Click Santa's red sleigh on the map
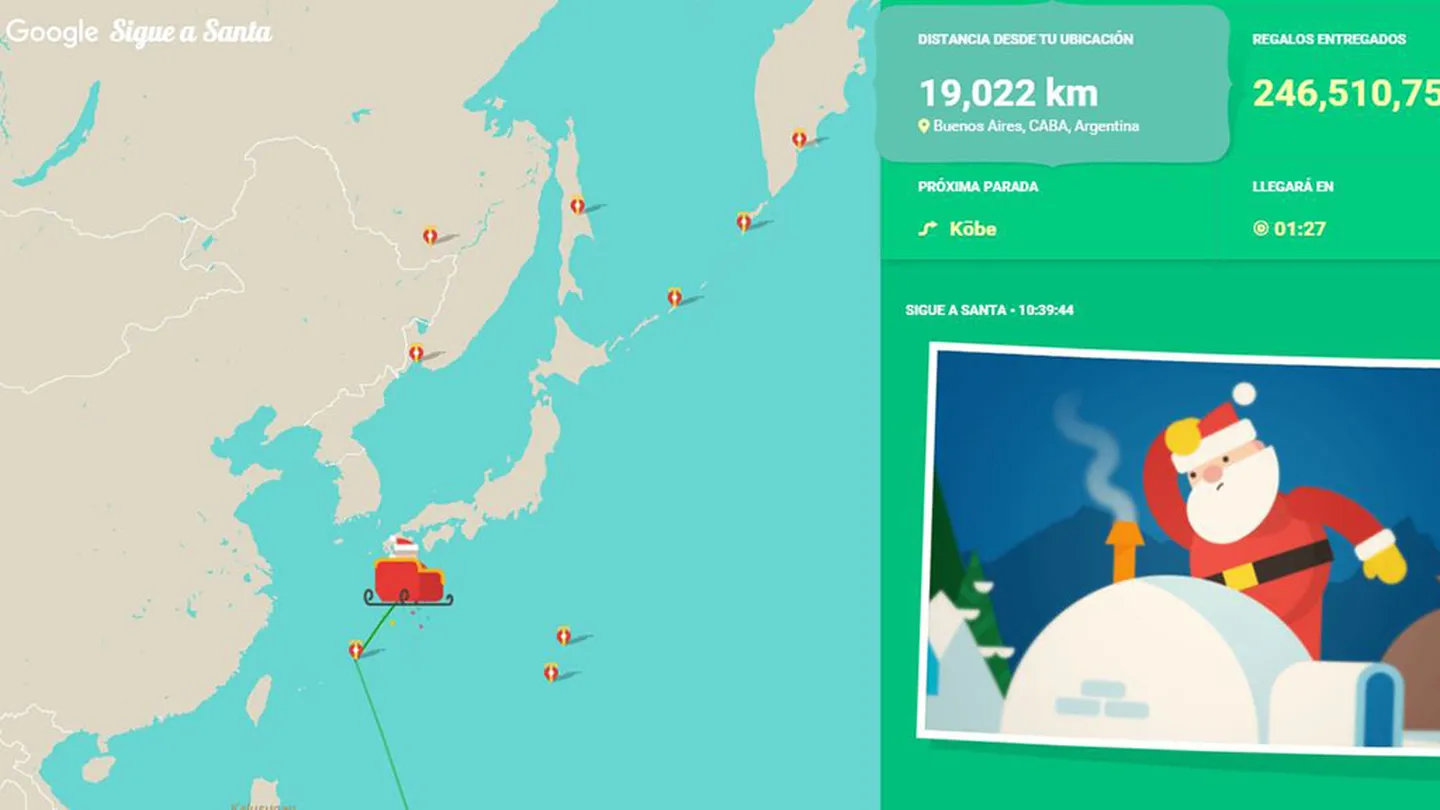 click(408, 571)
